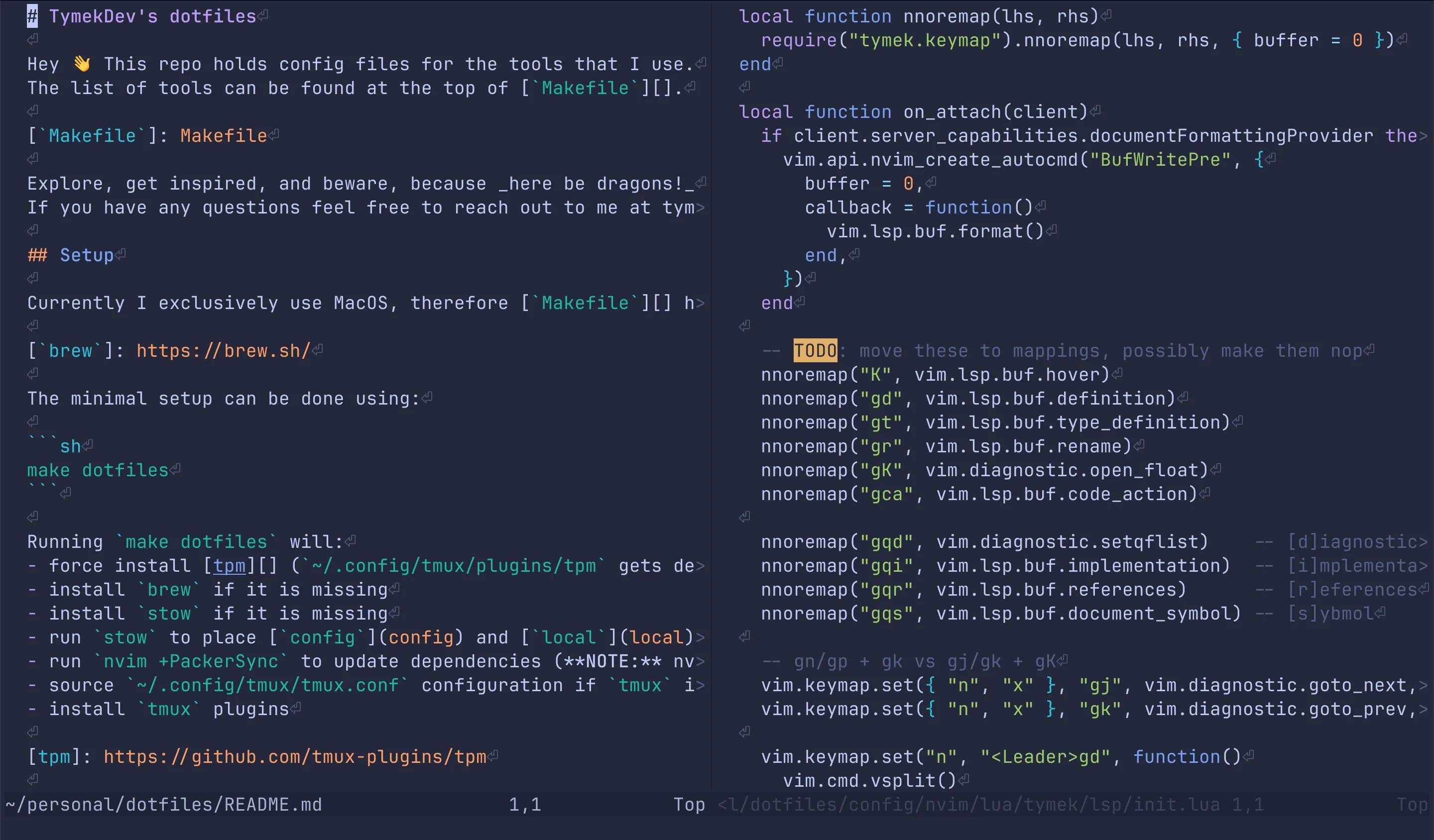Viewport: 1434px width, 840px height.
Task: Click the ```sh code fence opener
Action: pos(54,446)
